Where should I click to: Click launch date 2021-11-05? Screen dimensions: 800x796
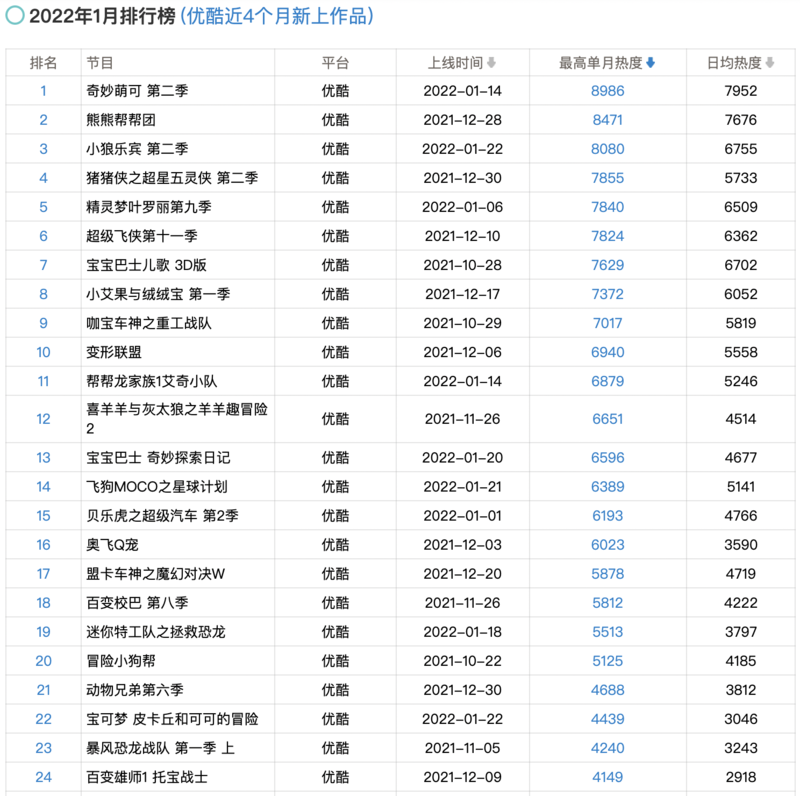pos(463,749)
